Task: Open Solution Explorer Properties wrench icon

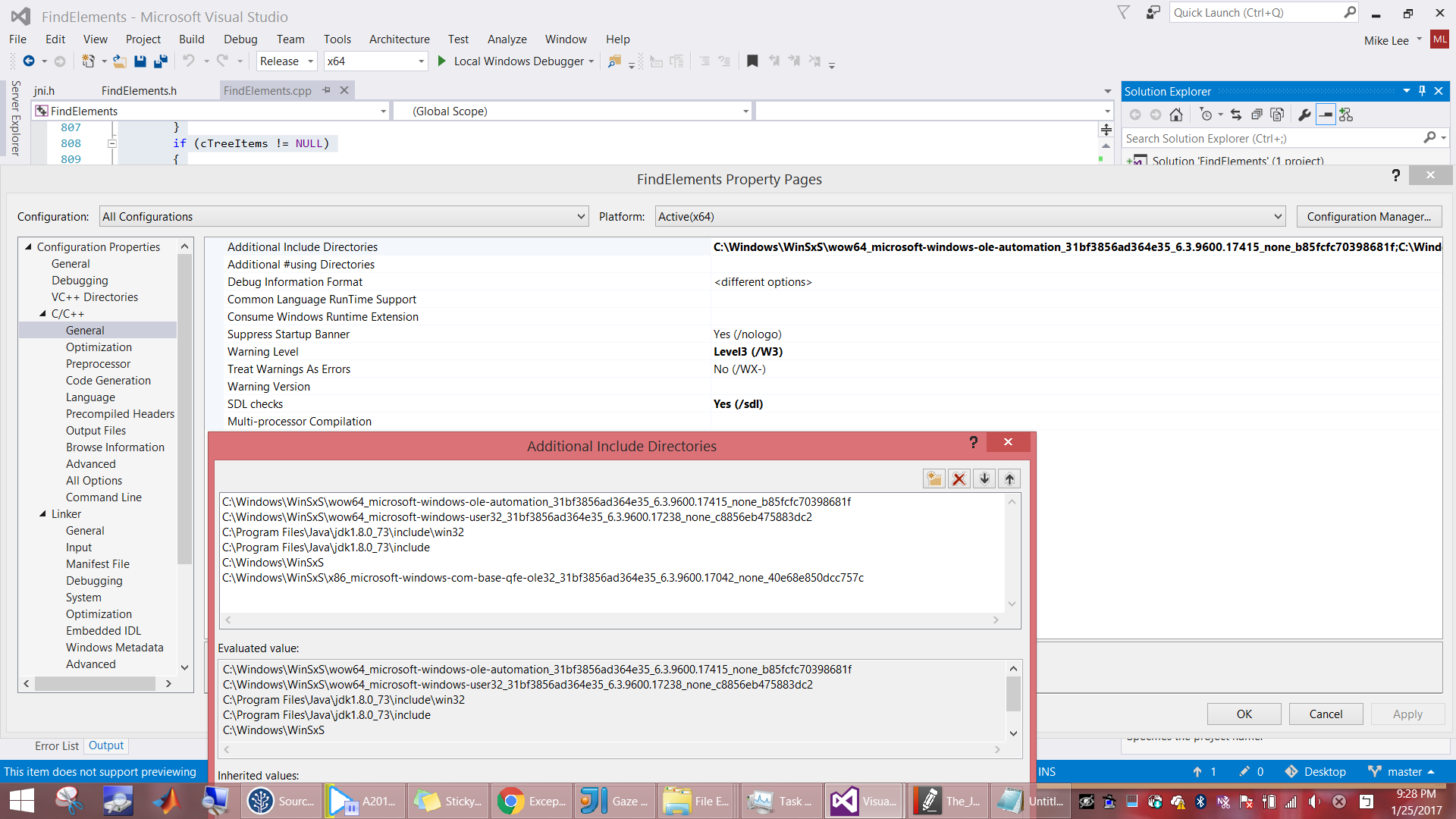Action: 1304,115
